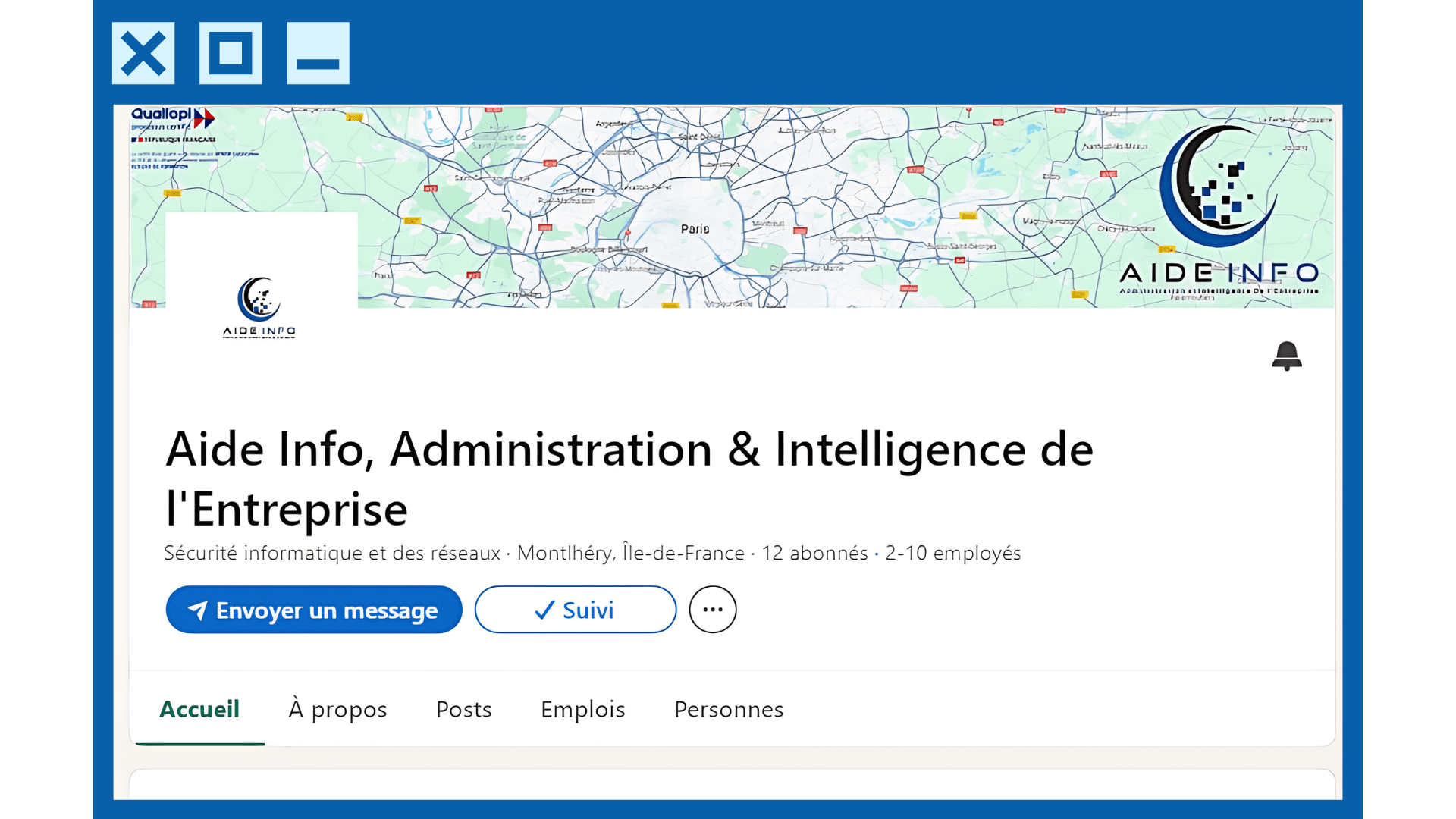The width and height of the screenshot is (1456, 819).
Task: Open the À propos tab
Action: click(337, 710)
